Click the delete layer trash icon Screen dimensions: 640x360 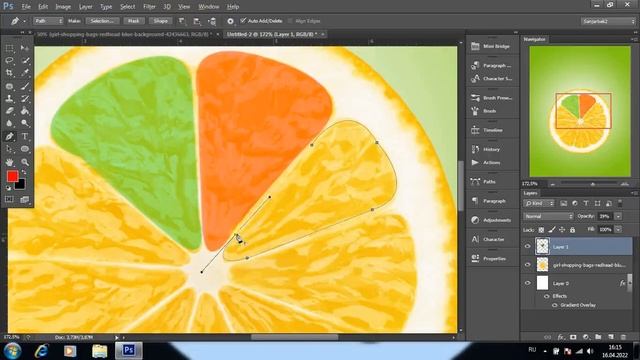(623, 337)
